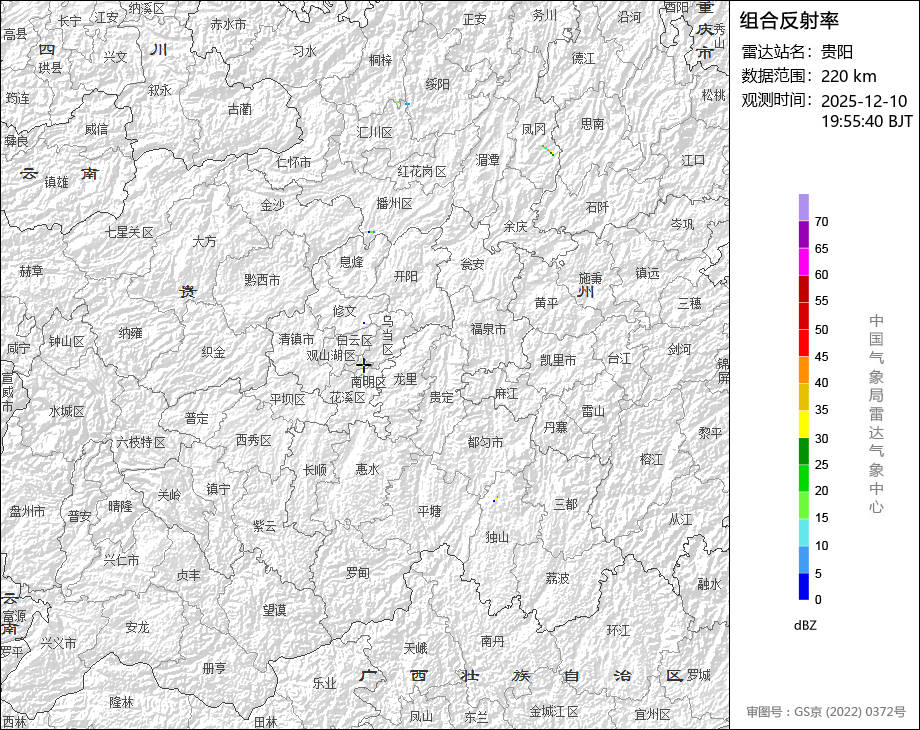Pick the light purple swatch above 70 dBZ
Viewport: 920px width, 730px height.
[x=804, y=207]
